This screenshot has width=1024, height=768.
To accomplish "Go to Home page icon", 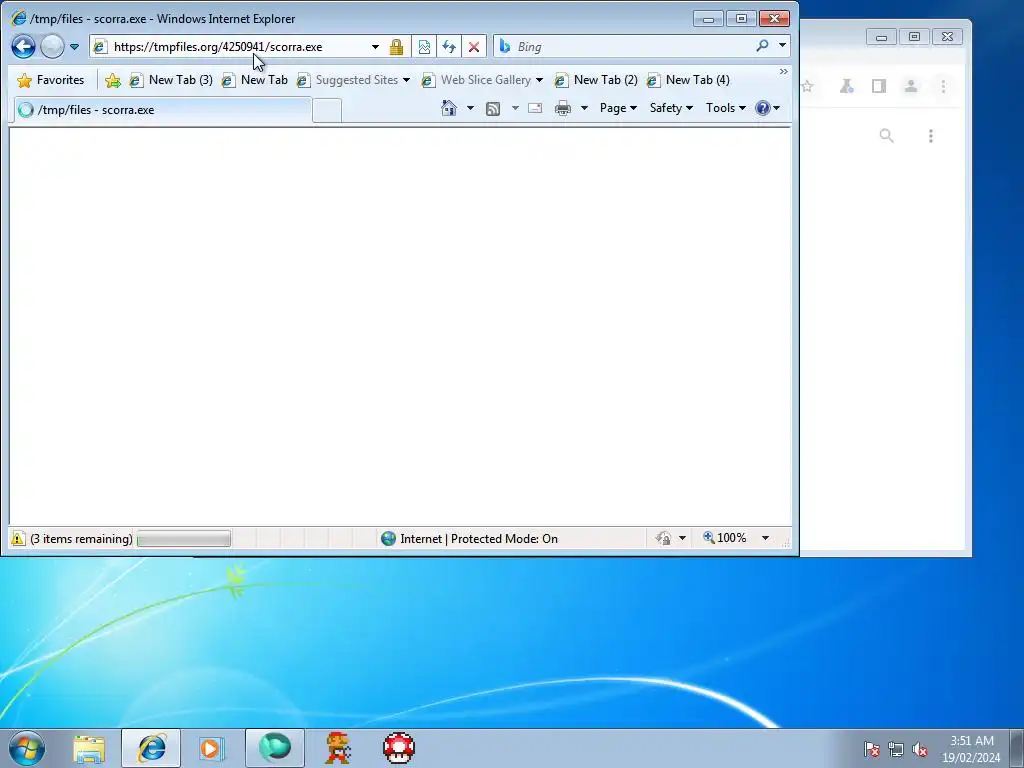I will (x=449, y=108).
